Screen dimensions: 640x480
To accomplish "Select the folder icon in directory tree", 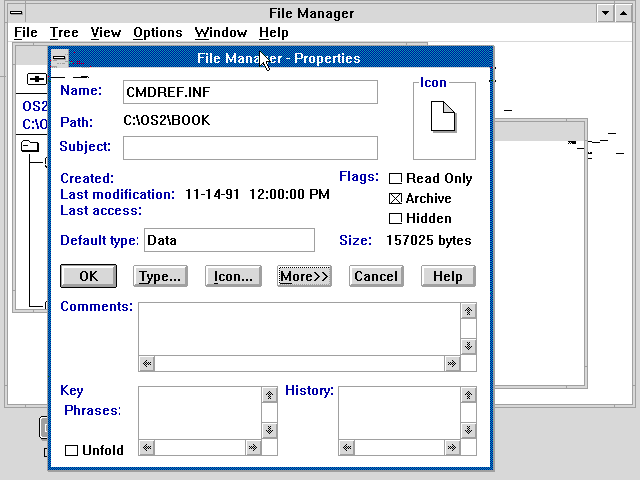I will [x=30, y=146].
